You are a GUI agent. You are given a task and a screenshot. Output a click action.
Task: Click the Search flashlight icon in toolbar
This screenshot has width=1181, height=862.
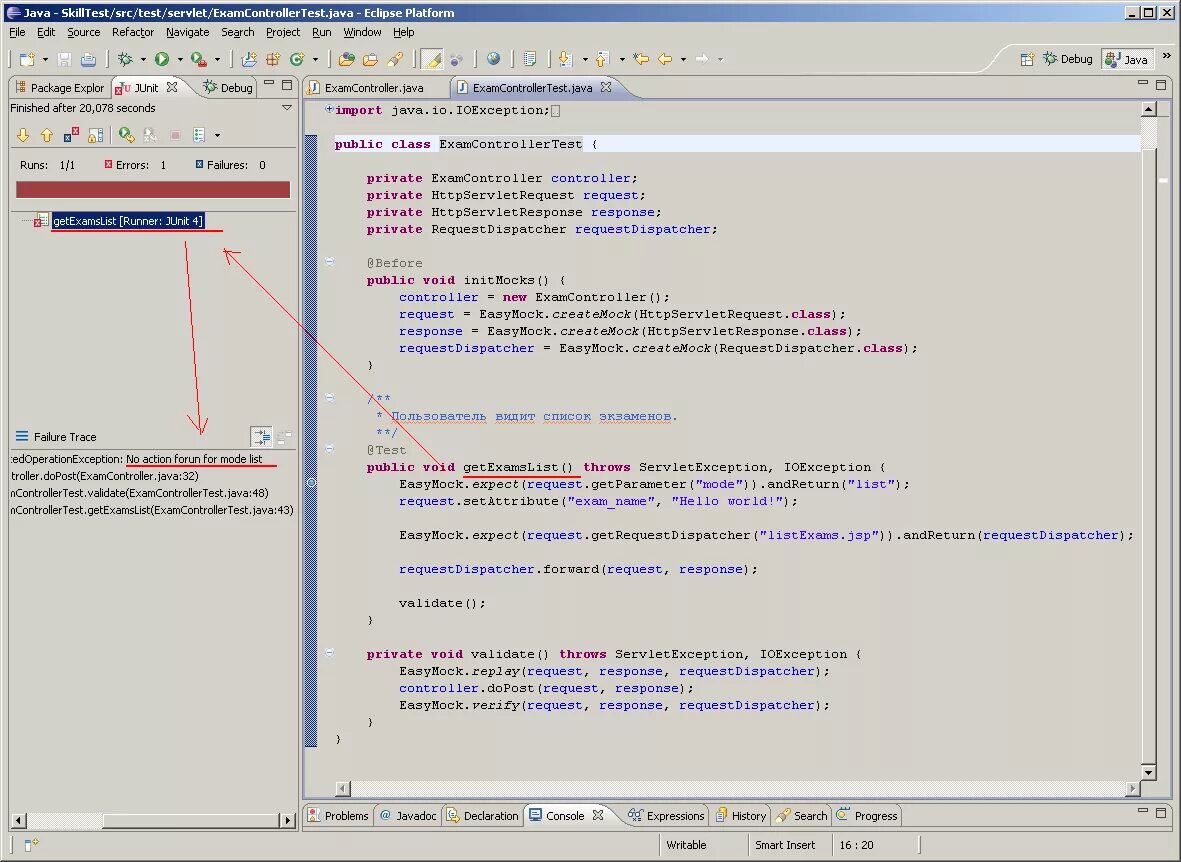(395, 59)
